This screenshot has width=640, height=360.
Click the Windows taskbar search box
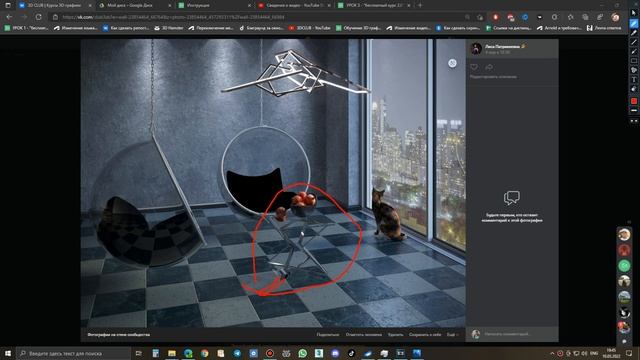(73, 353)
